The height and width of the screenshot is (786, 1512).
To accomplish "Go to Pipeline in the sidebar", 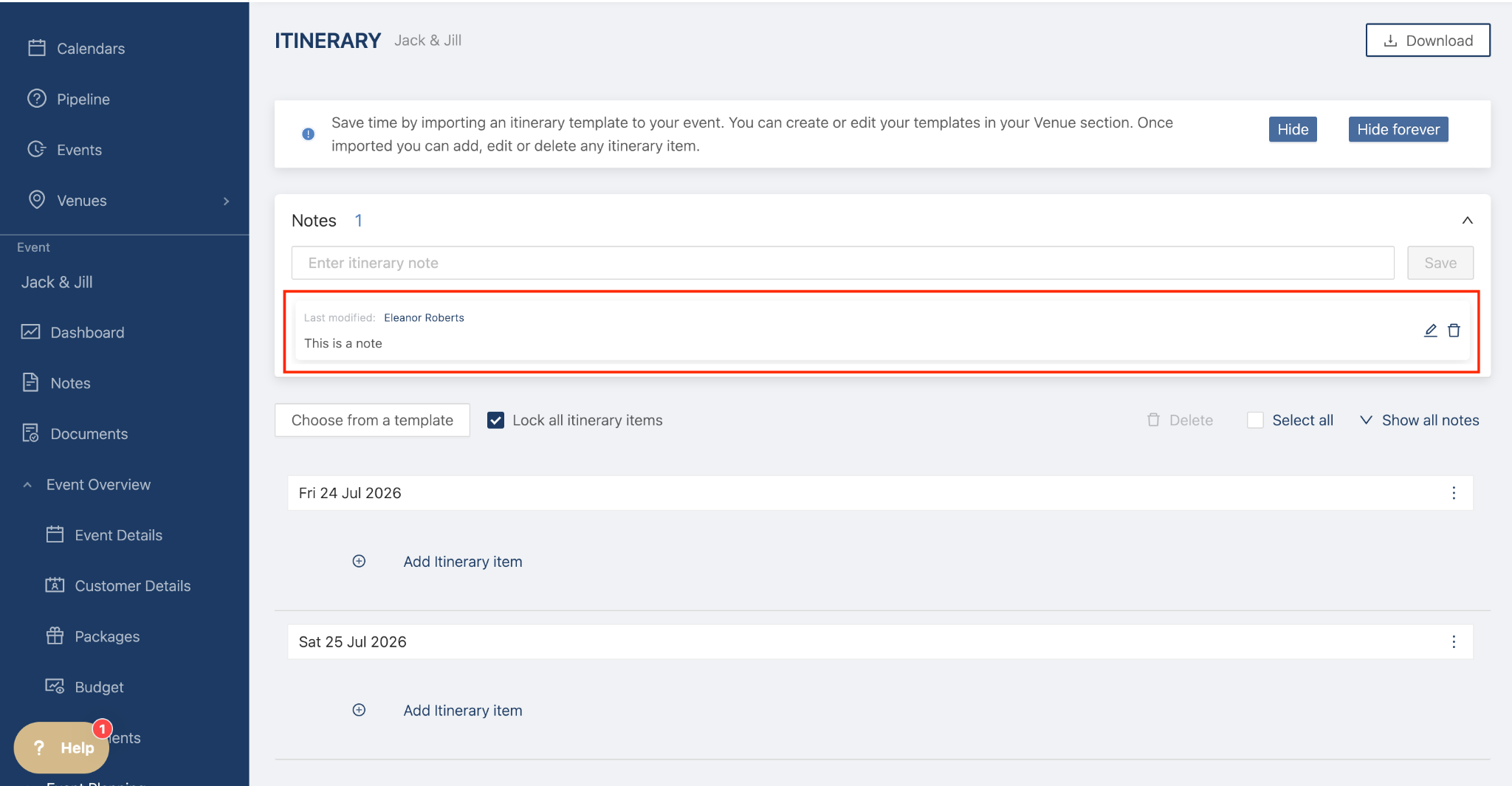I will point(83,100).
